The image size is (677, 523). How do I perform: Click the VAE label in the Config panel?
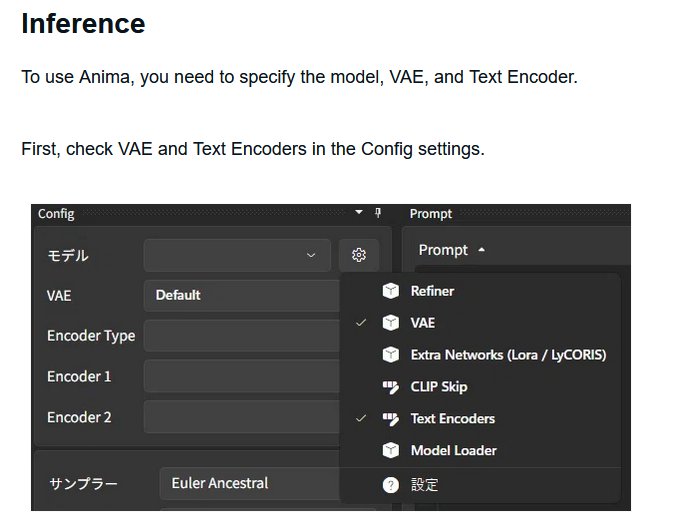coord(59,296)
